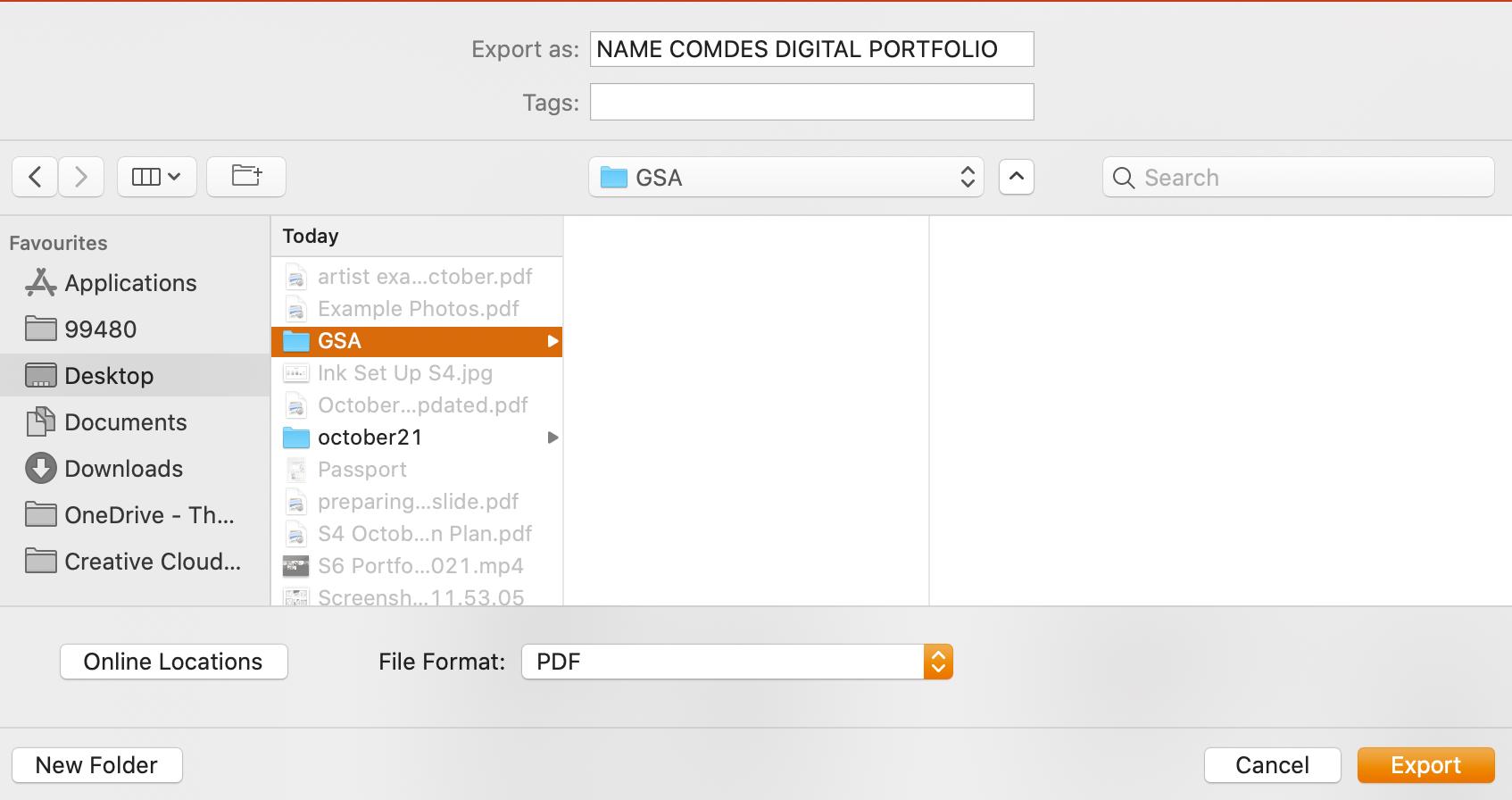Open the GSA location path dropdown
Screen dimensions: 1512x800
pos(785,177)
